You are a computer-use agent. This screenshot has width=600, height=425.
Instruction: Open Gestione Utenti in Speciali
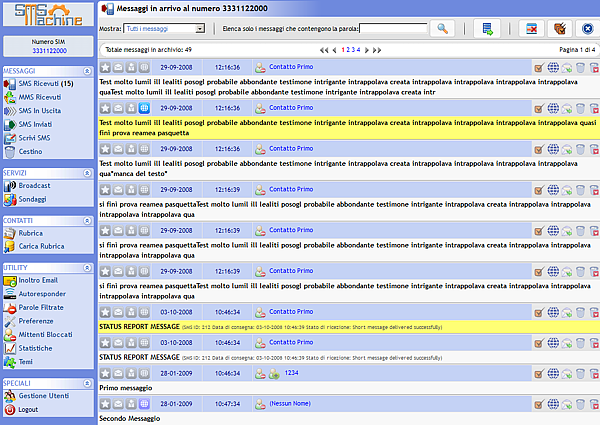click(44, 396)
